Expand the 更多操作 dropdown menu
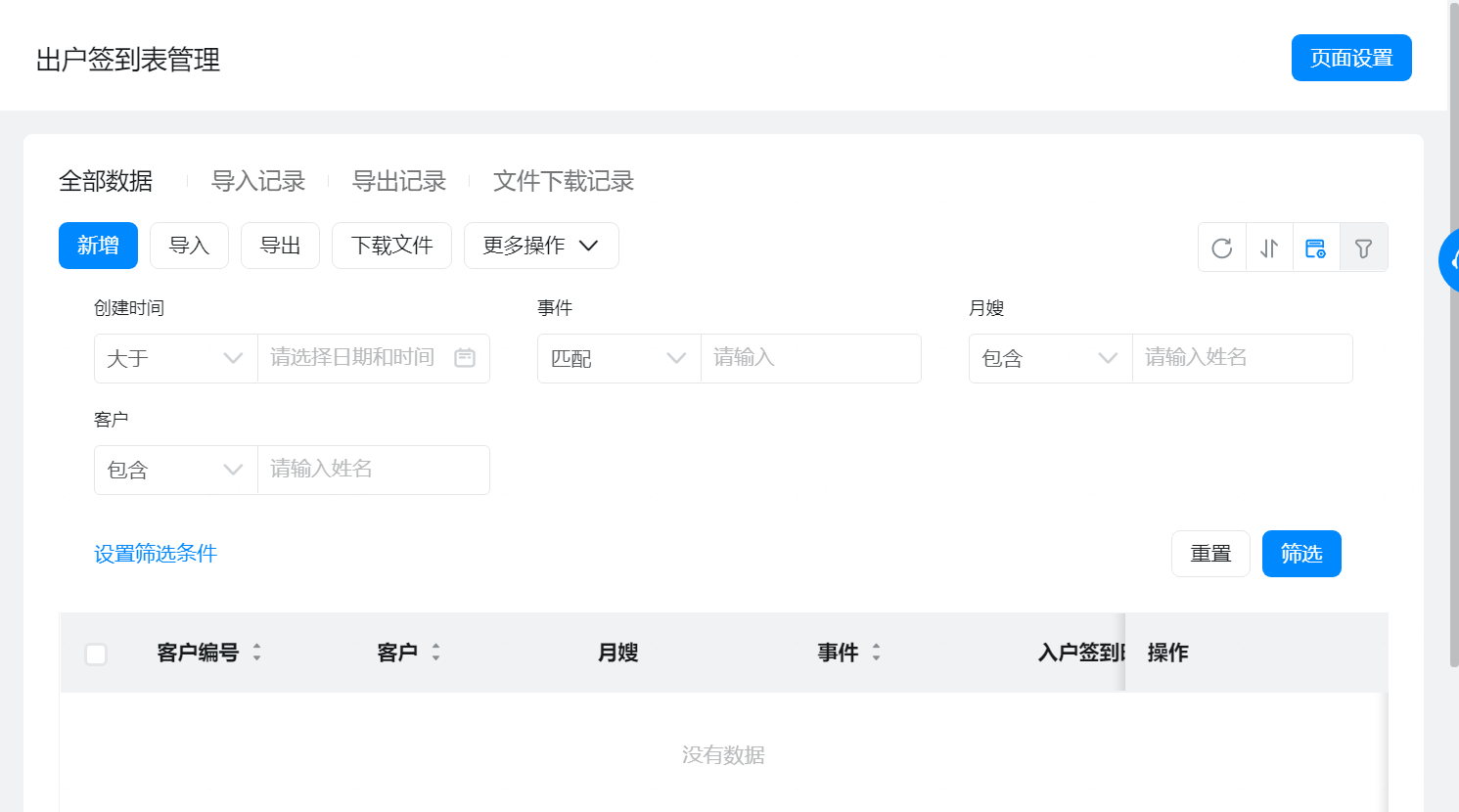This screenshot has height=812, width=1459. [541, 246]
